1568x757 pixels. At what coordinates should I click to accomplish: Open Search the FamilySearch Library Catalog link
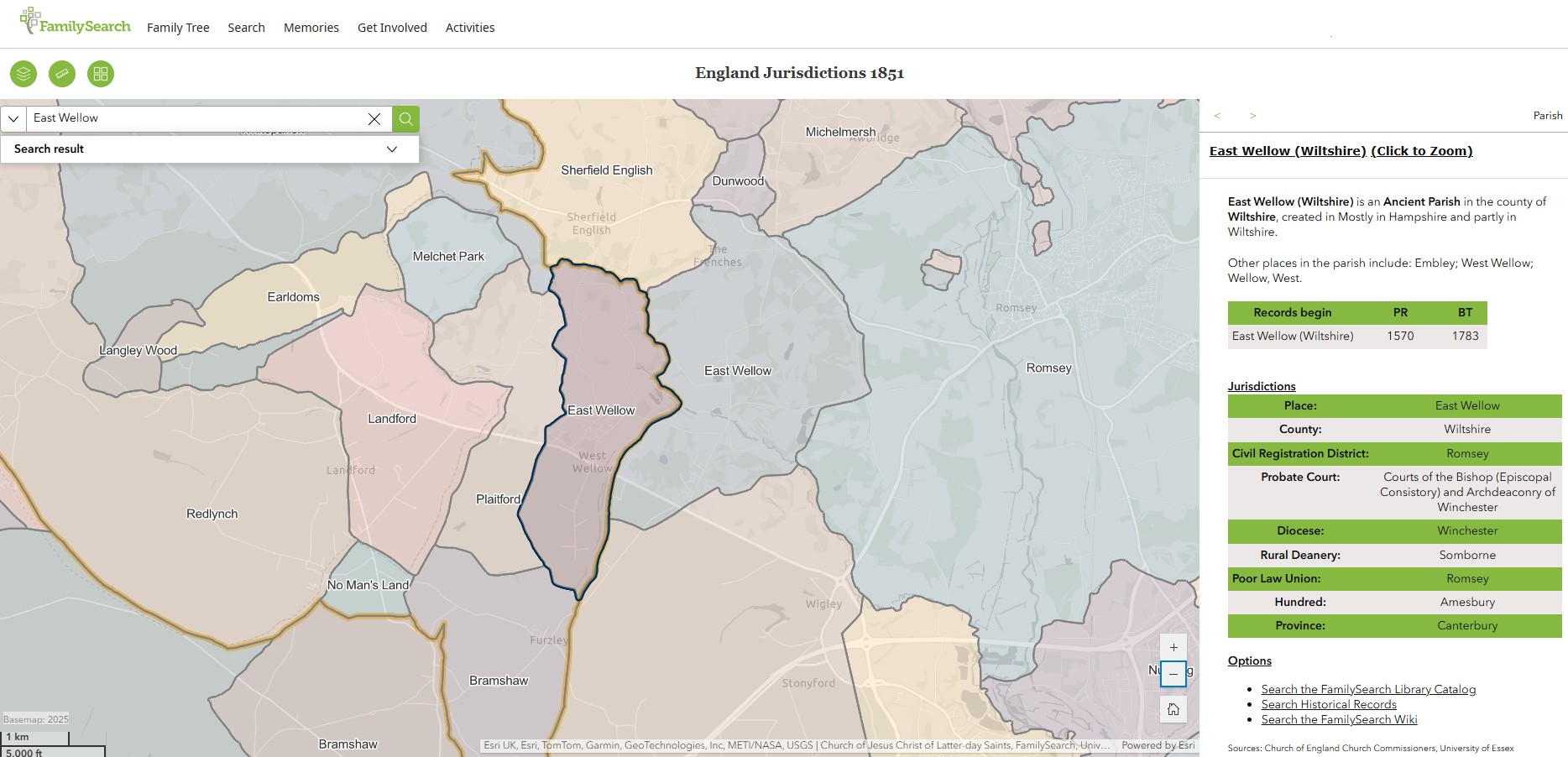pyautogui.click(x=1368, y=689)
